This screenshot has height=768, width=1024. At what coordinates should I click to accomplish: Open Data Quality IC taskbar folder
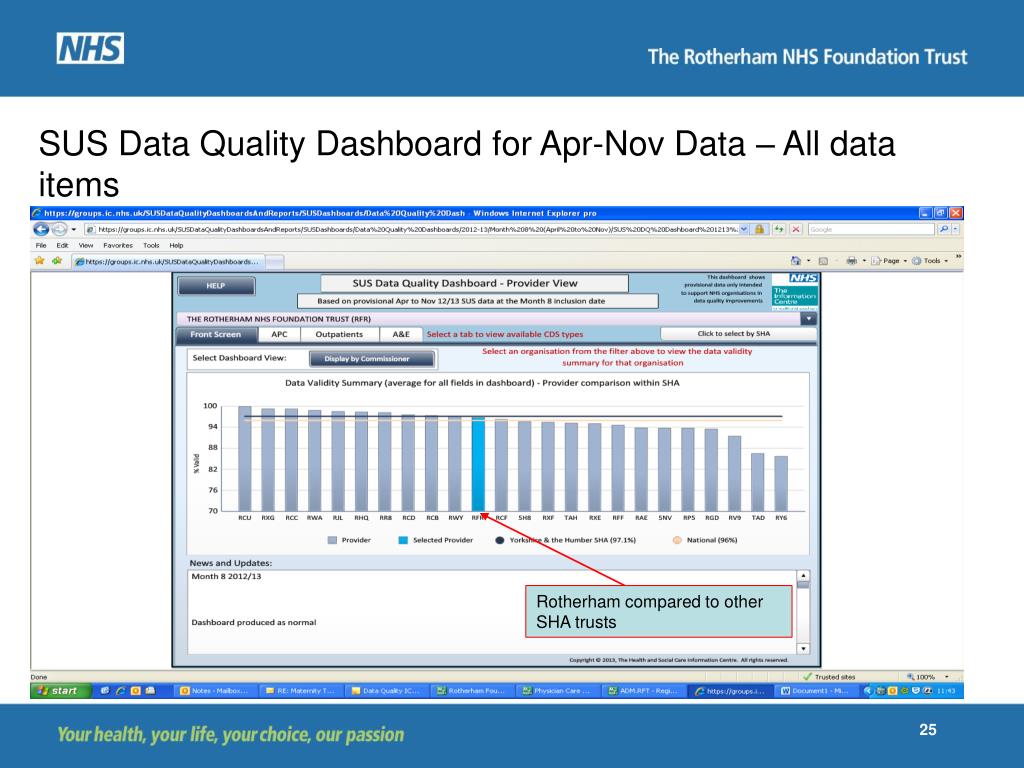click(386, 691)
